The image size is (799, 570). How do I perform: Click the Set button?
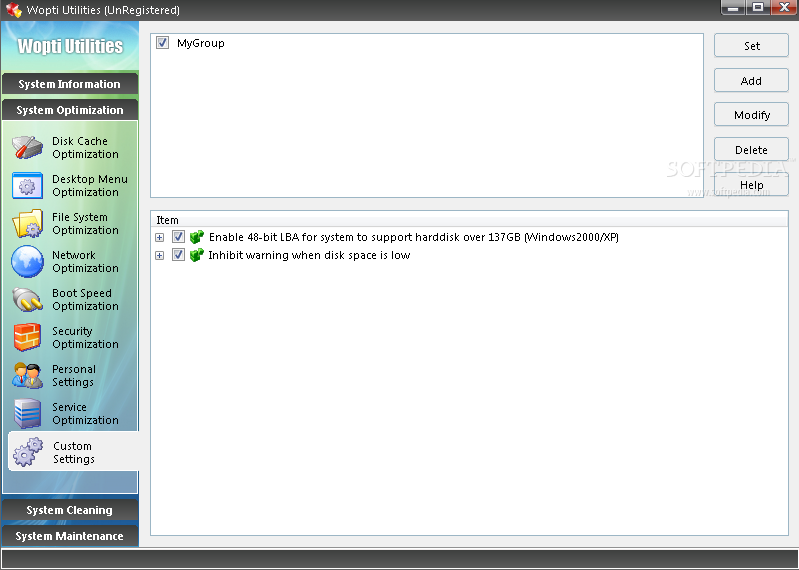tap(752, 46)
